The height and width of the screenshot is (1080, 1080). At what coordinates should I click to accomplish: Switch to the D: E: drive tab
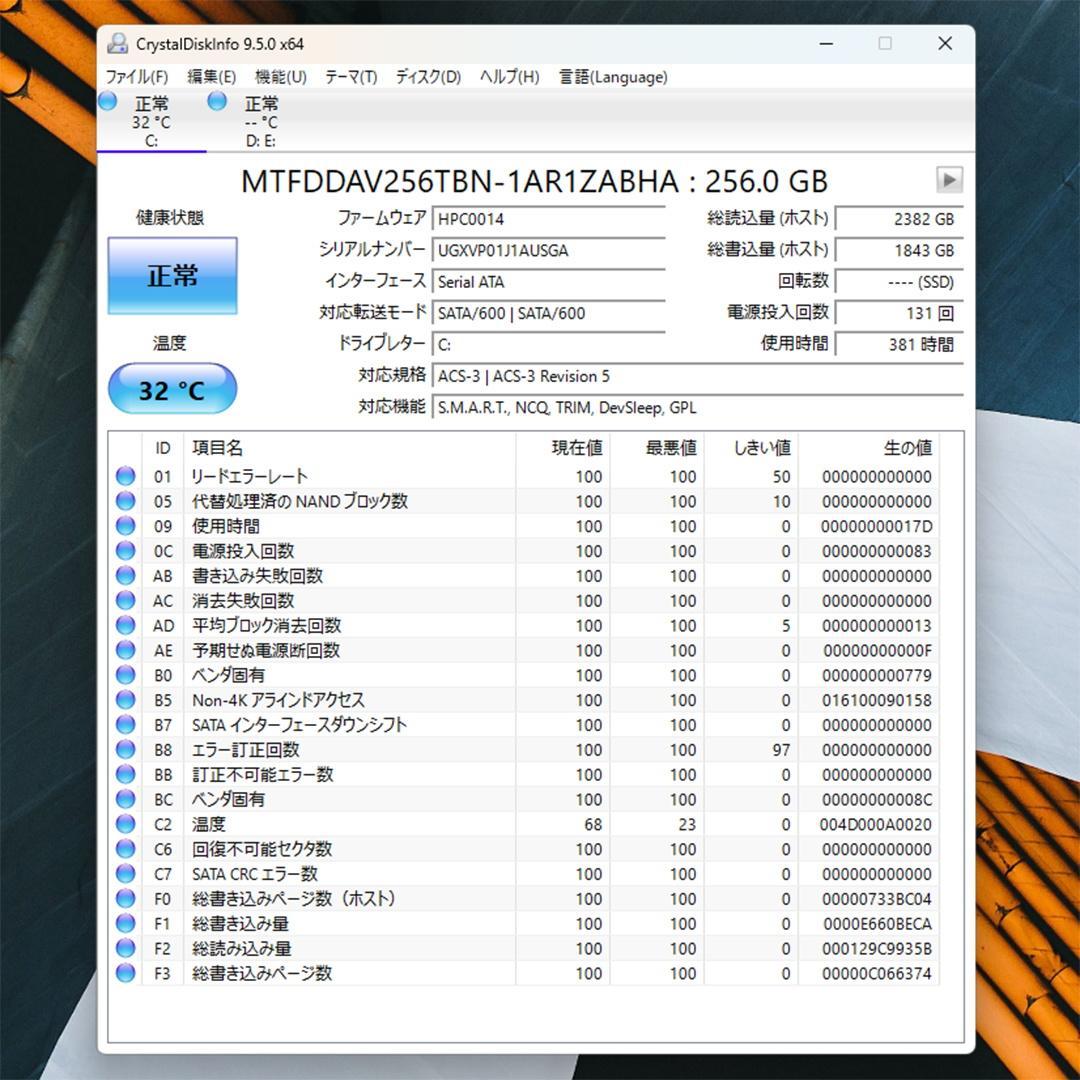click(262, 120)
